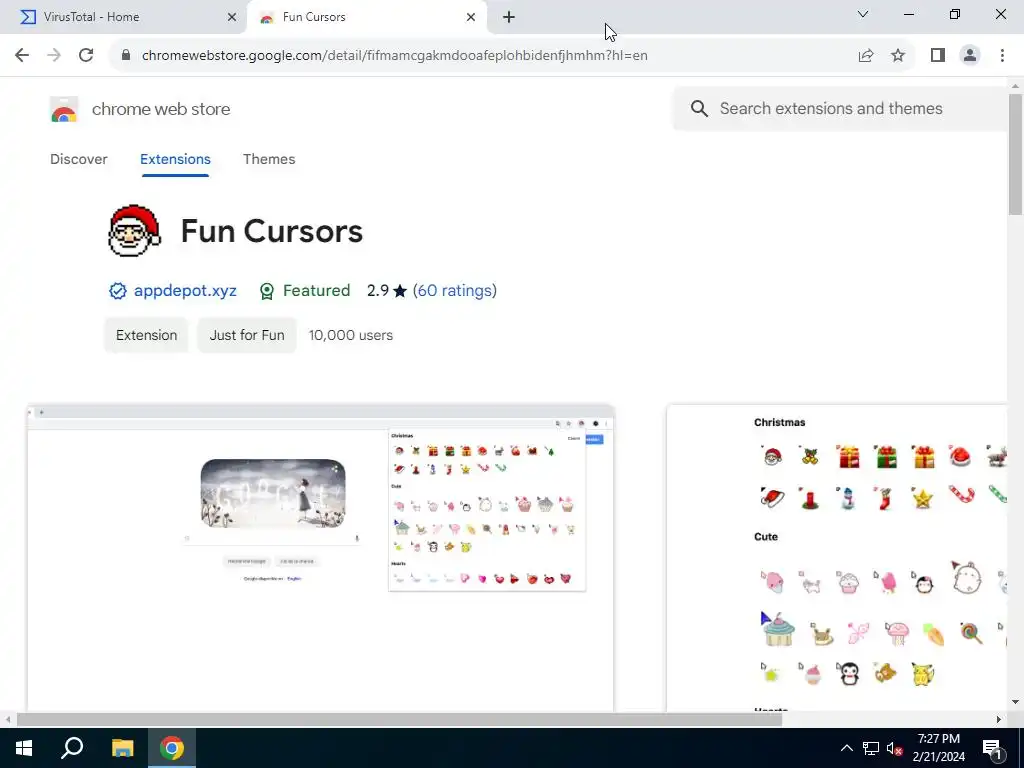Click the Fun Cursors heading text

point(272,231)
